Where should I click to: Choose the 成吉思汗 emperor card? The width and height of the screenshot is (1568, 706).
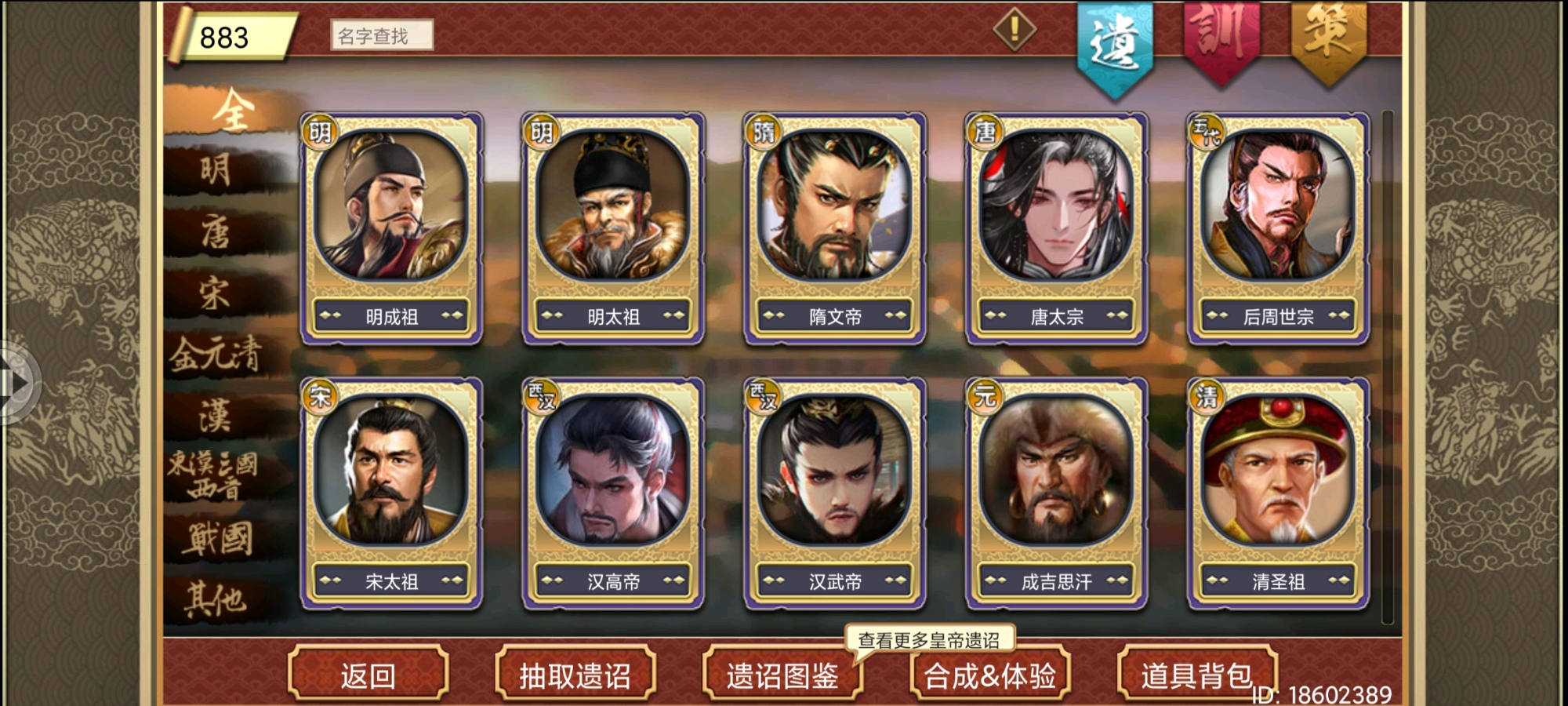1056,493
